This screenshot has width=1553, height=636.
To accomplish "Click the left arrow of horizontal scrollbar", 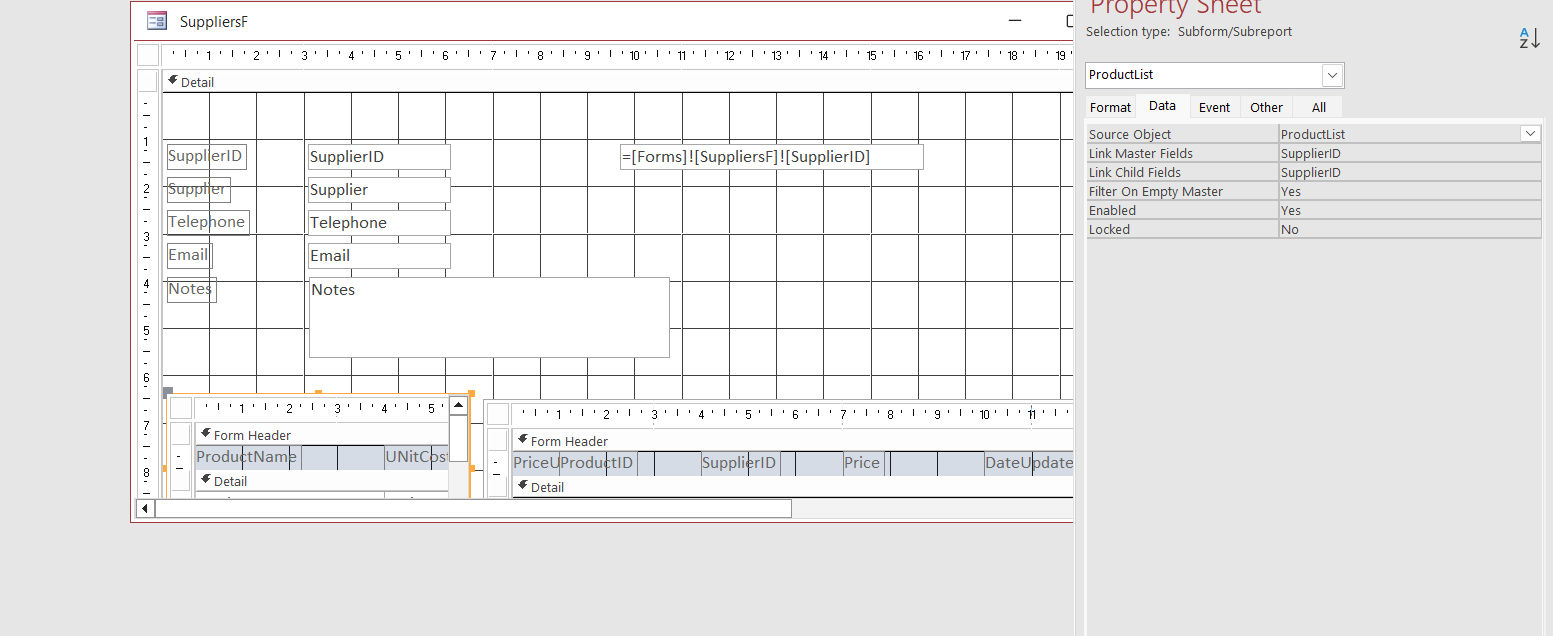I will 144,508.
